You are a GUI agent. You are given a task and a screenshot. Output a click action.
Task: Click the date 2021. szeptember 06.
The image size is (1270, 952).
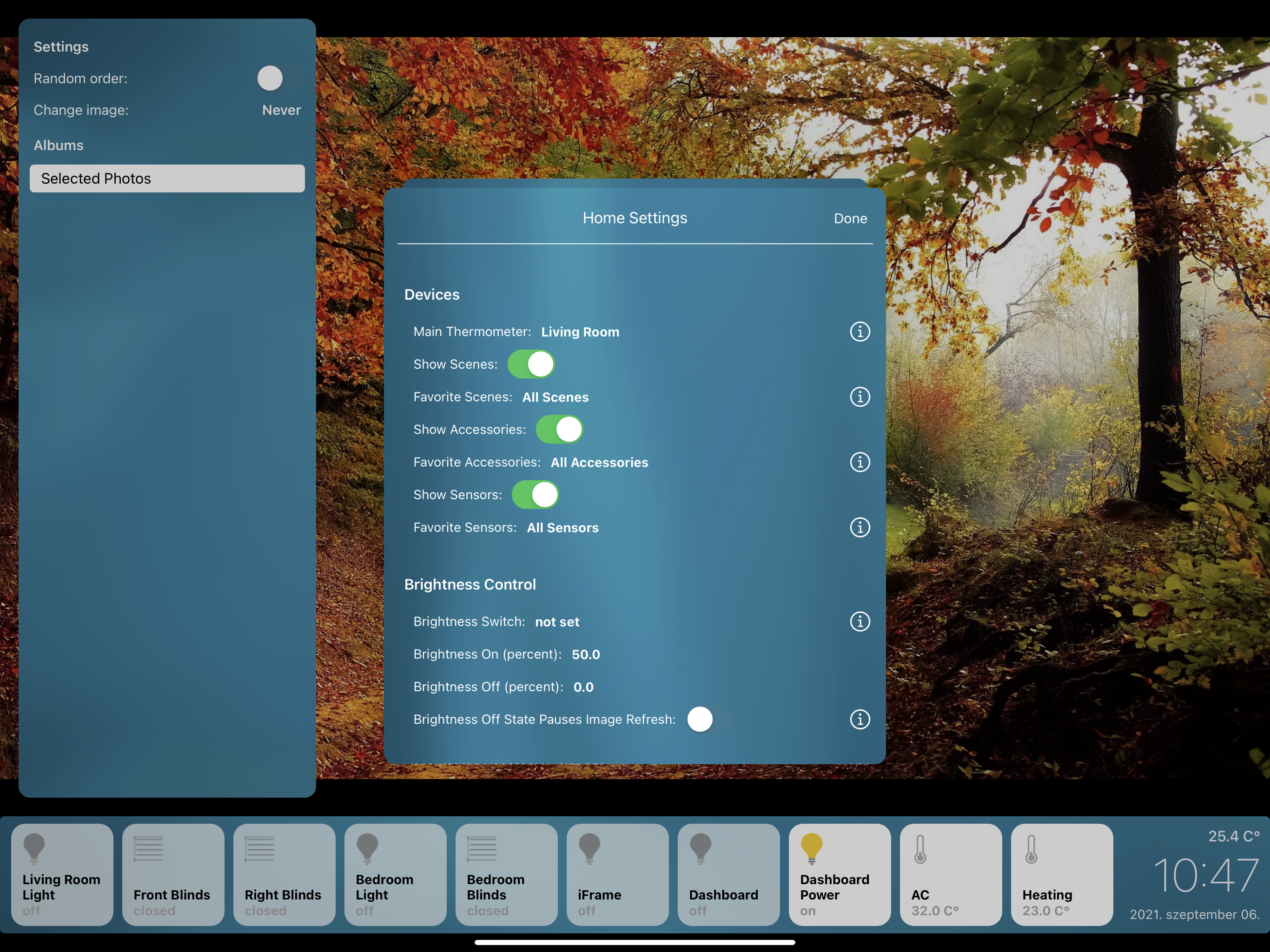[1195, 914]
